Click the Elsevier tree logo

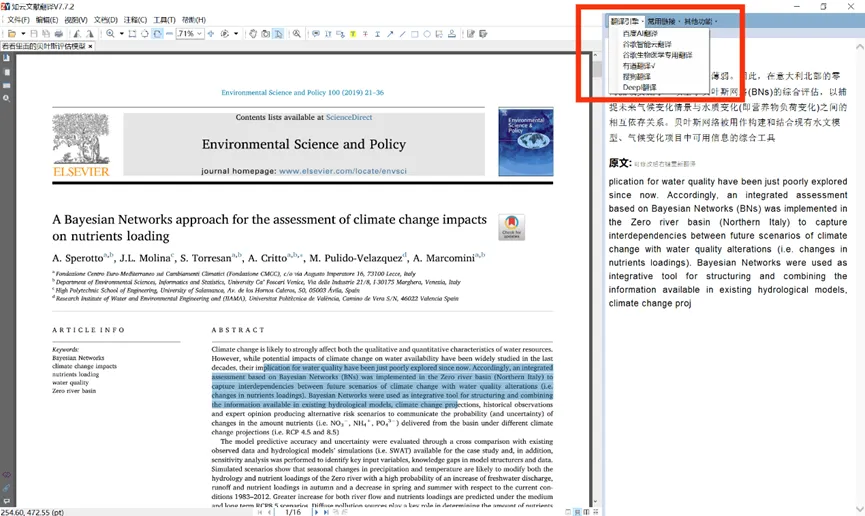81,145
